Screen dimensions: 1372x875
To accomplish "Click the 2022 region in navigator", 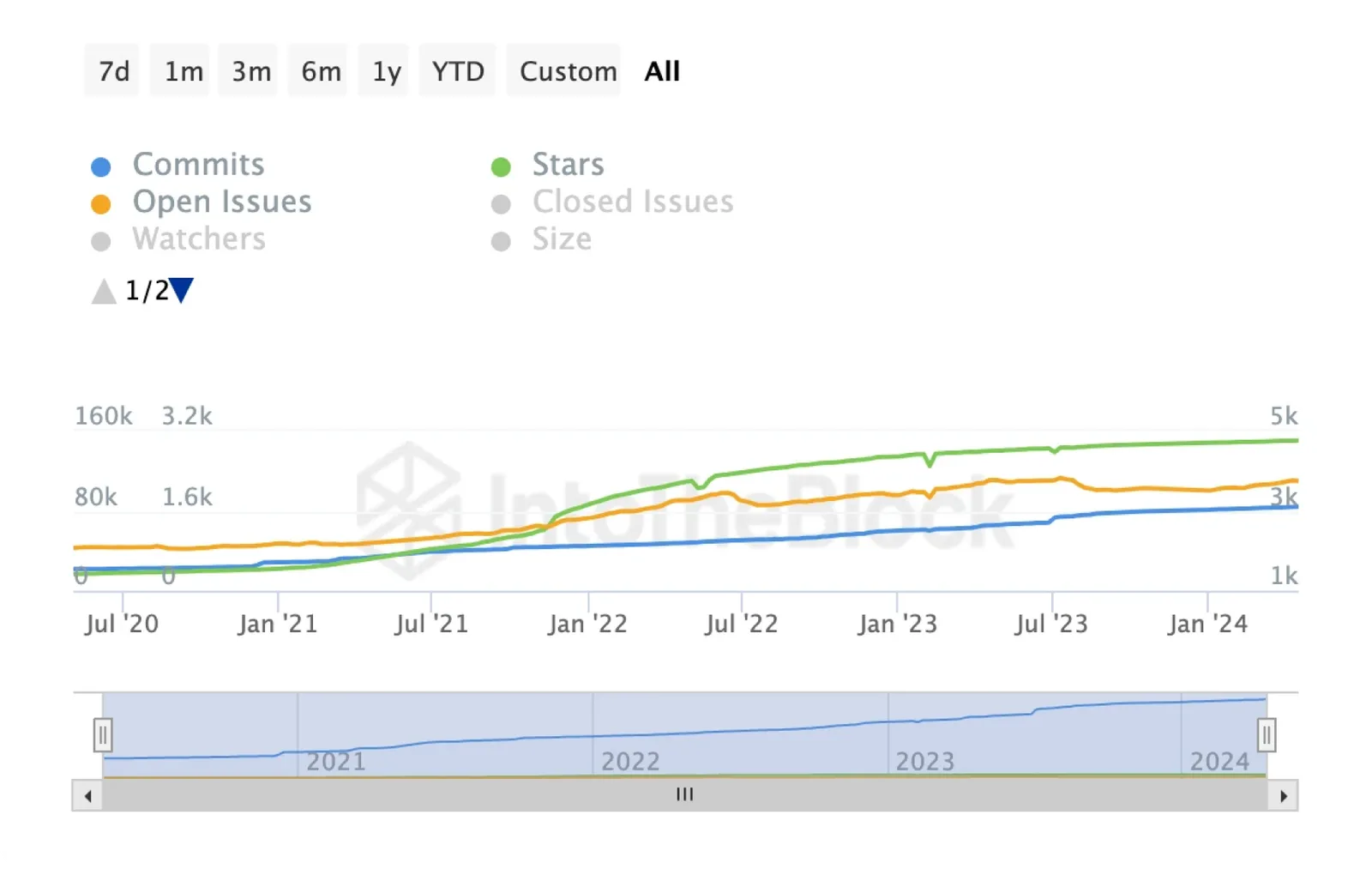I will coord(630,761).
